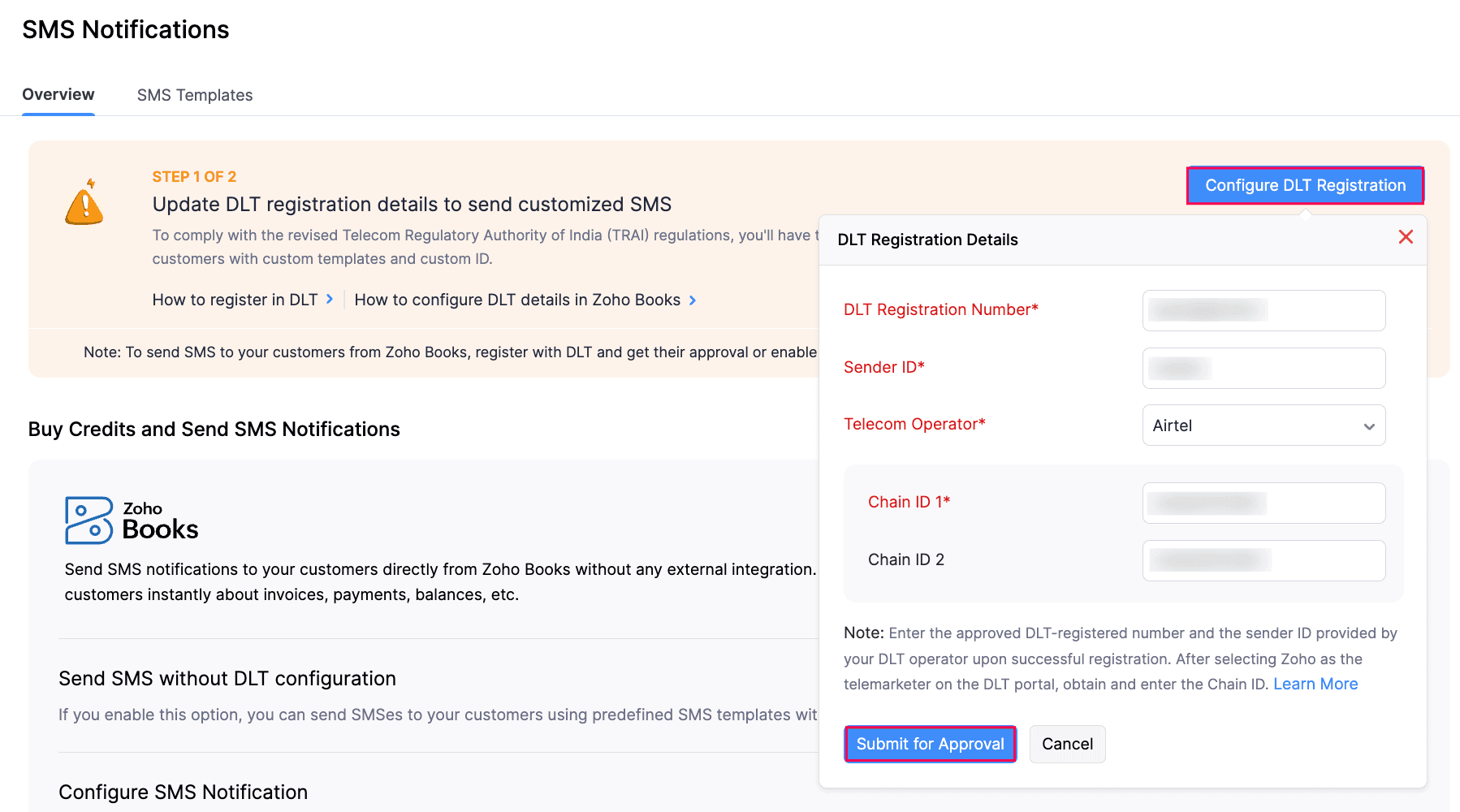The height and width of the screenshot is (812, 1460).
Task: Open the Learn More link
Action: click(x=1315, y=684)
